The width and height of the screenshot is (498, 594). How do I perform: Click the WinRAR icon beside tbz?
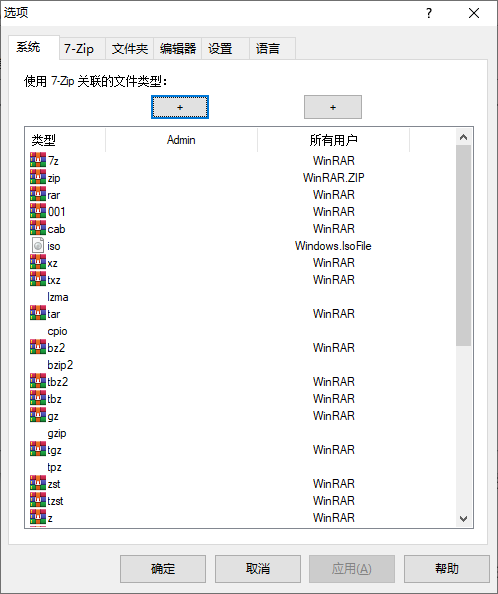[38, 399]
